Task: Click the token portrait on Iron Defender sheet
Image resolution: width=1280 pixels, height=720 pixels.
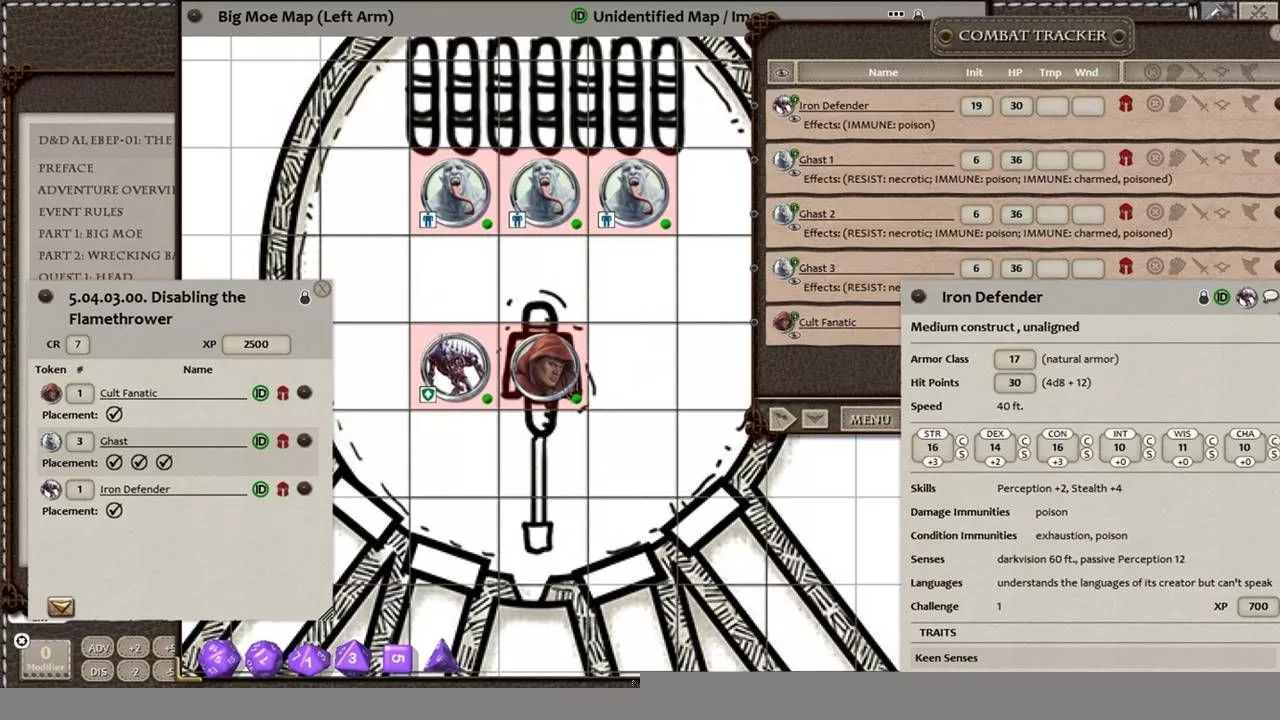Action: (1246, 297)
